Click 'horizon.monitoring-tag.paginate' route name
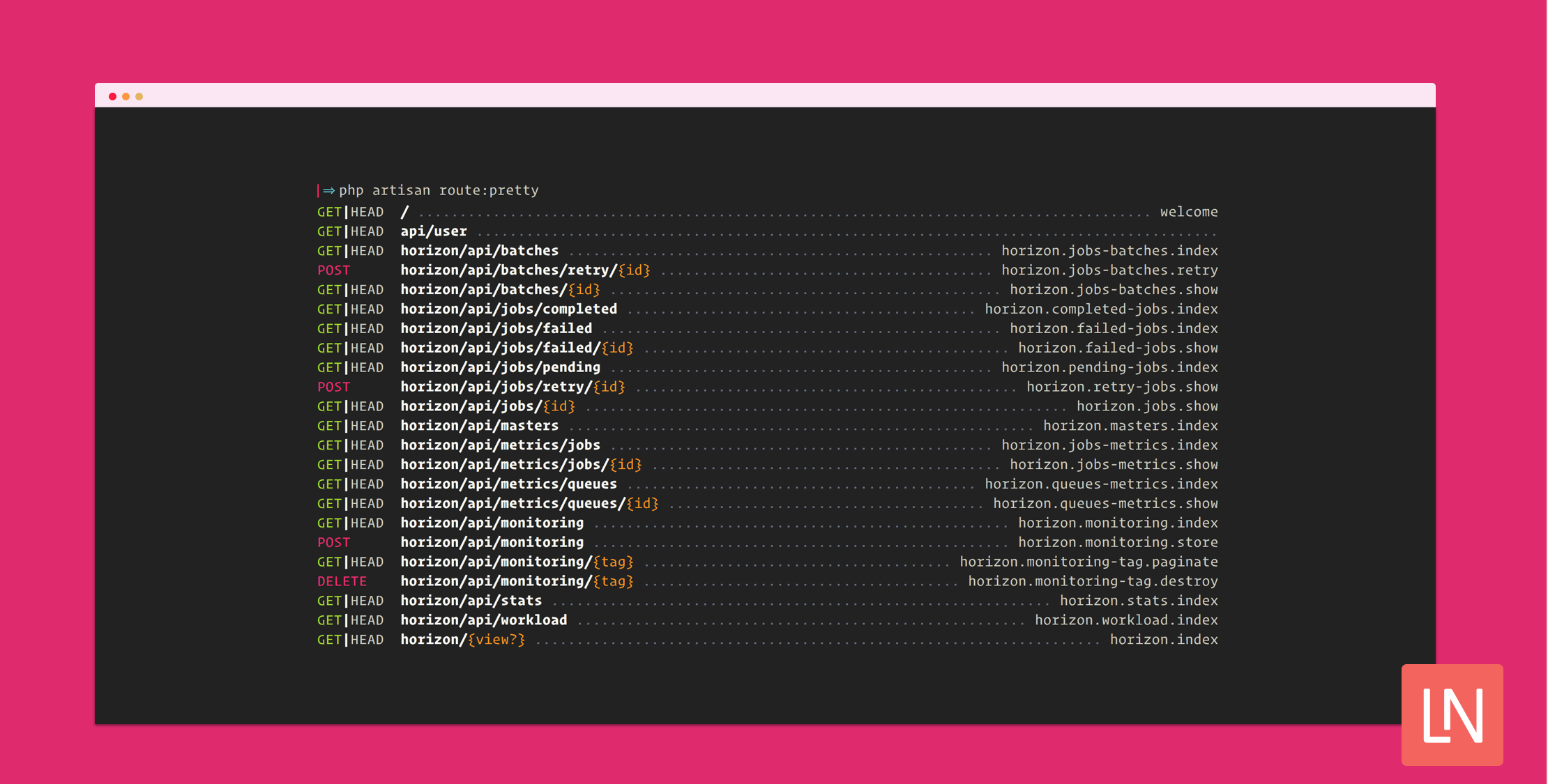This screenshot has height=784, width=1548. tap(1088, 562)
